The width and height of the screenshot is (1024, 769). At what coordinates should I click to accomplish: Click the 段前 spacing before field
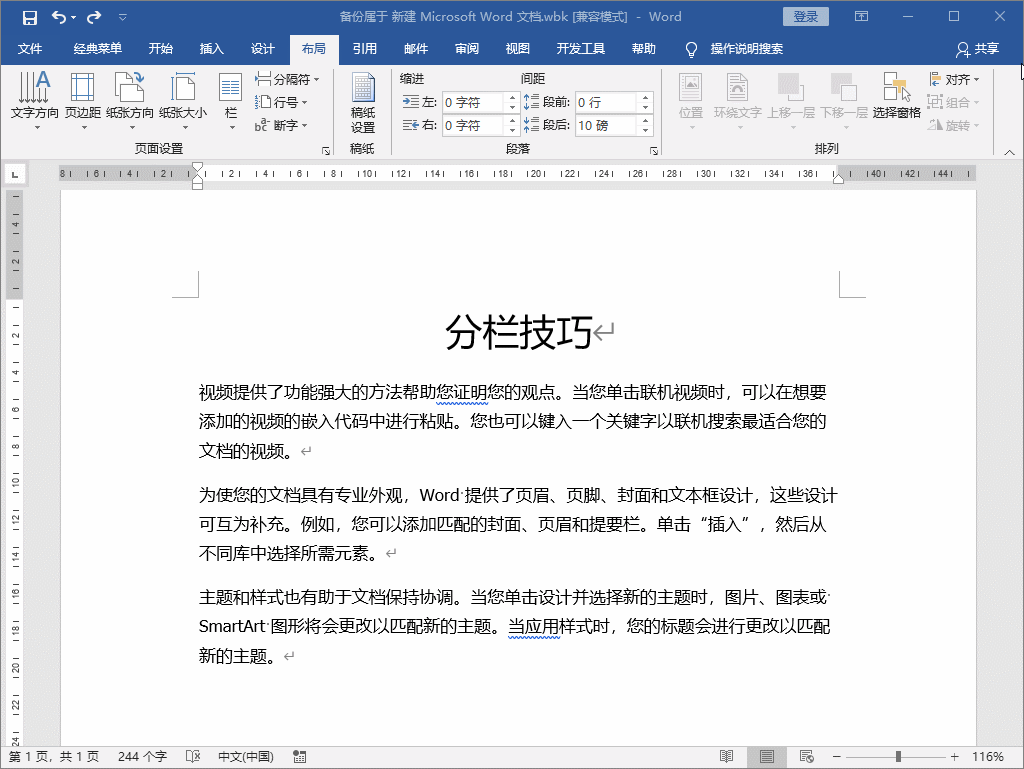[x=605, y=102]
